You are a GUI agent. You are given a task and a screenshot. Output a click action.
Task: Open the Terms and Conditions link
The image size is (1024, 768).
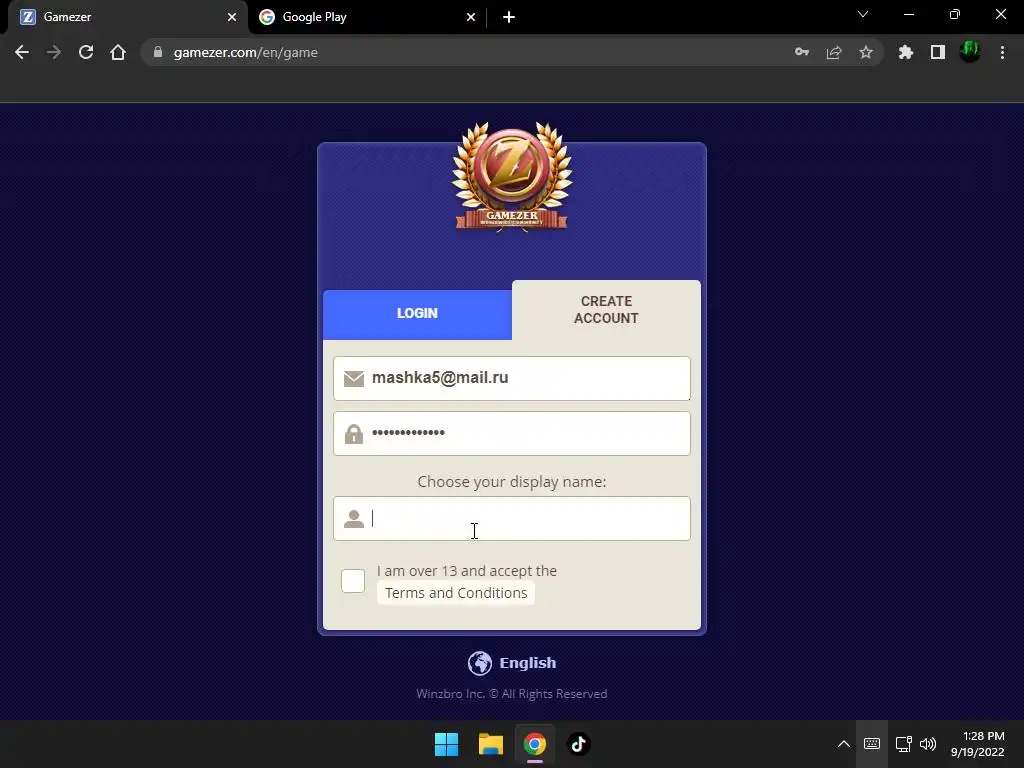(456, 593)
